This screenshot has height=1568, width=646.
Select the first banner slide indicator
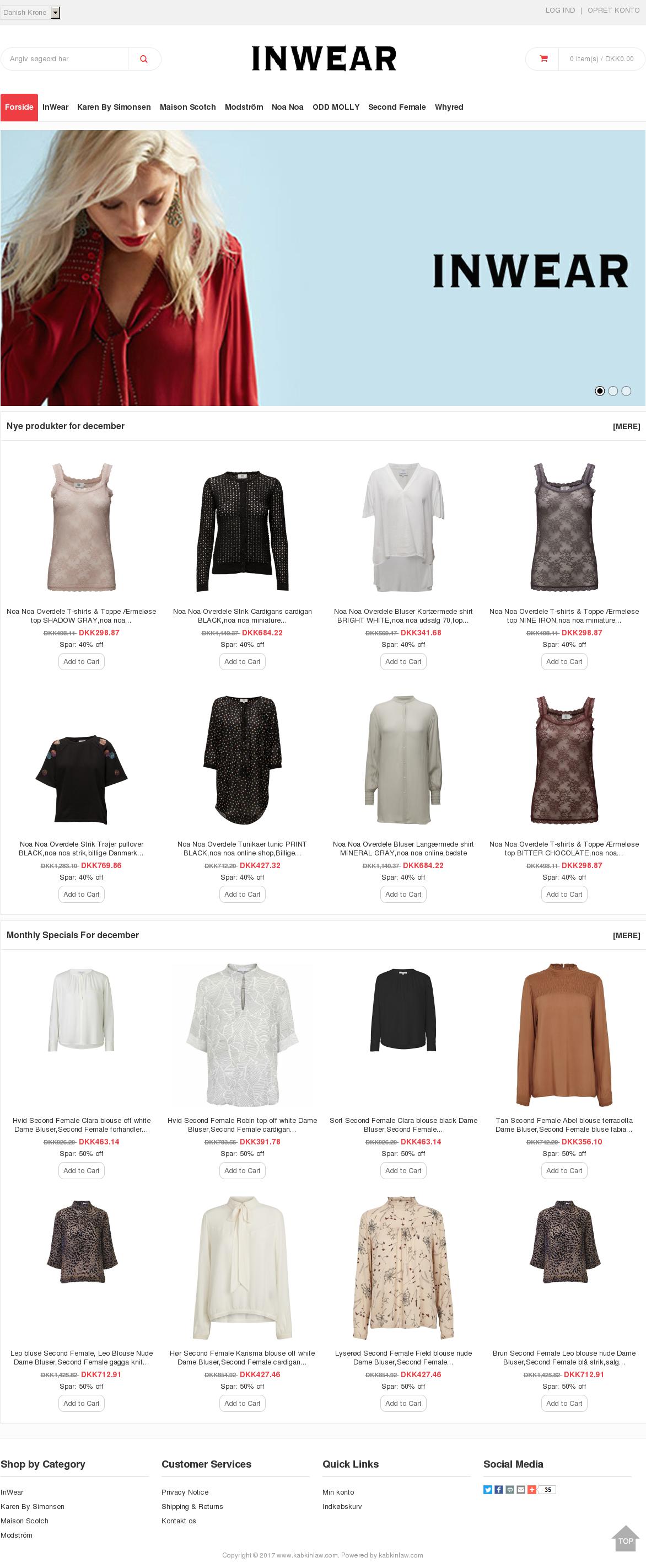[x=600, y=391]
